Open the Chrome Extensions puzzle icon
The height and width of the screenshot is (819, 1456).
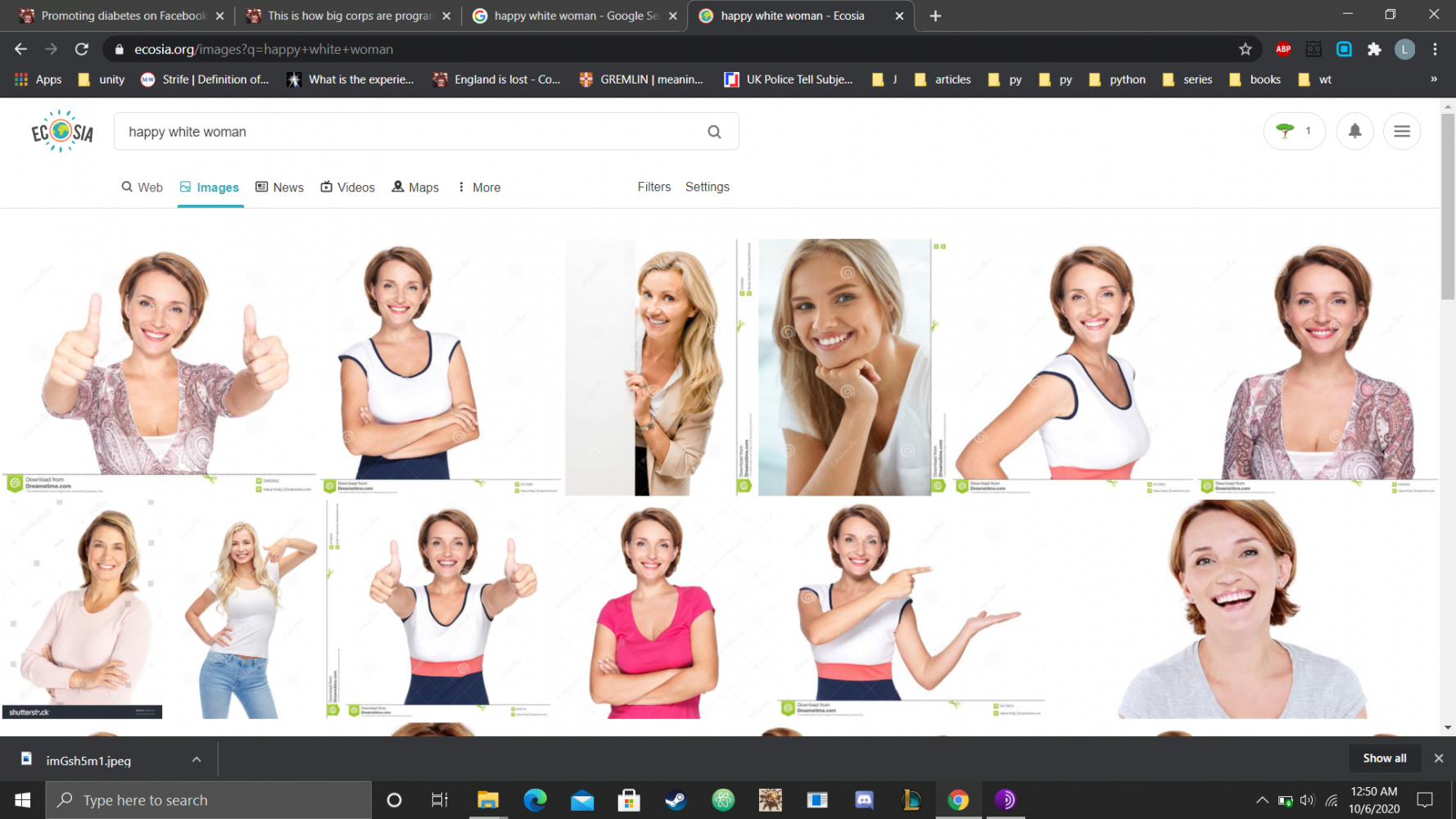click(x=1374, y=49)
